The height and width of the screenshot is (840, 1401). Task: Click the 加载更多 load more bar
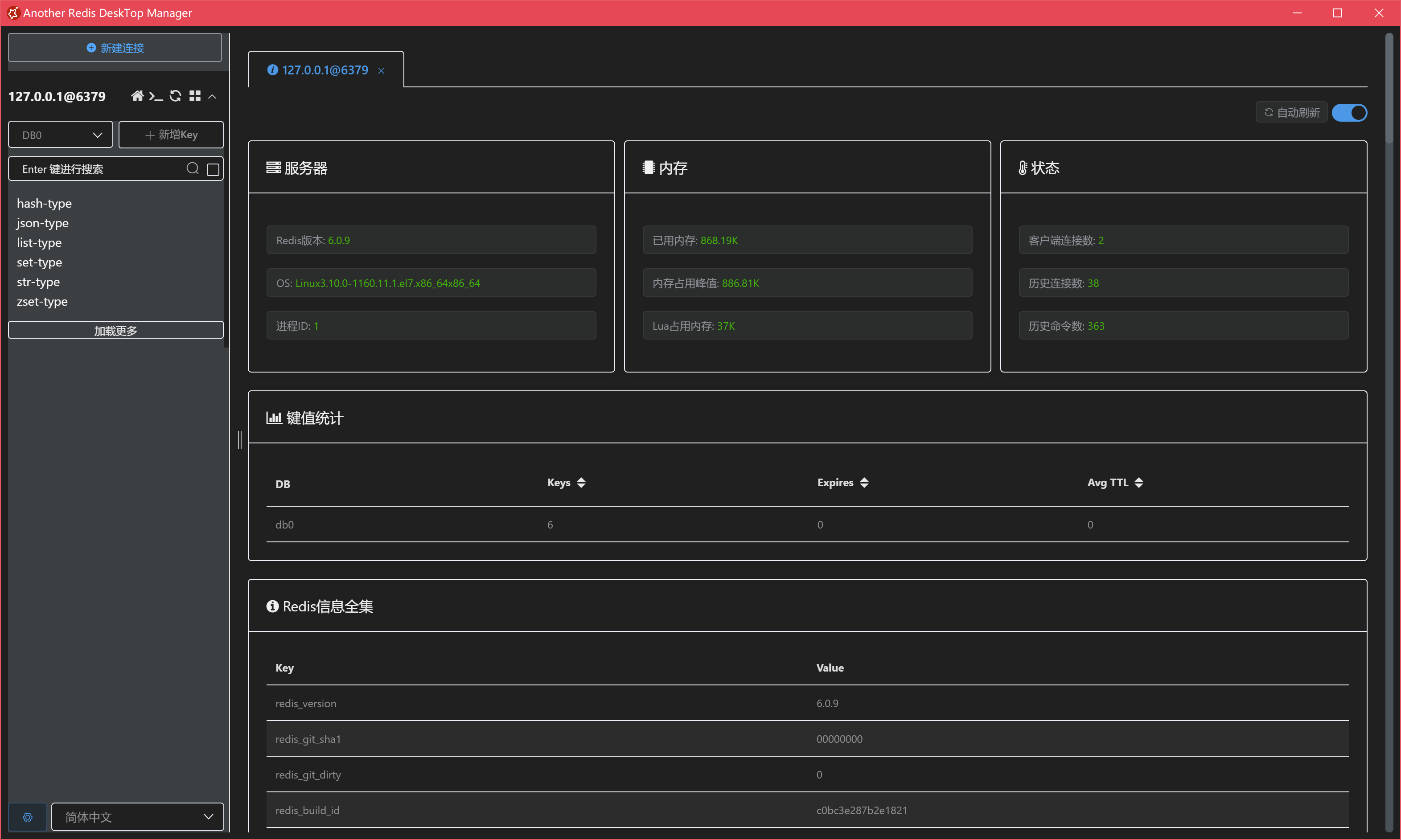click(115, 330)
